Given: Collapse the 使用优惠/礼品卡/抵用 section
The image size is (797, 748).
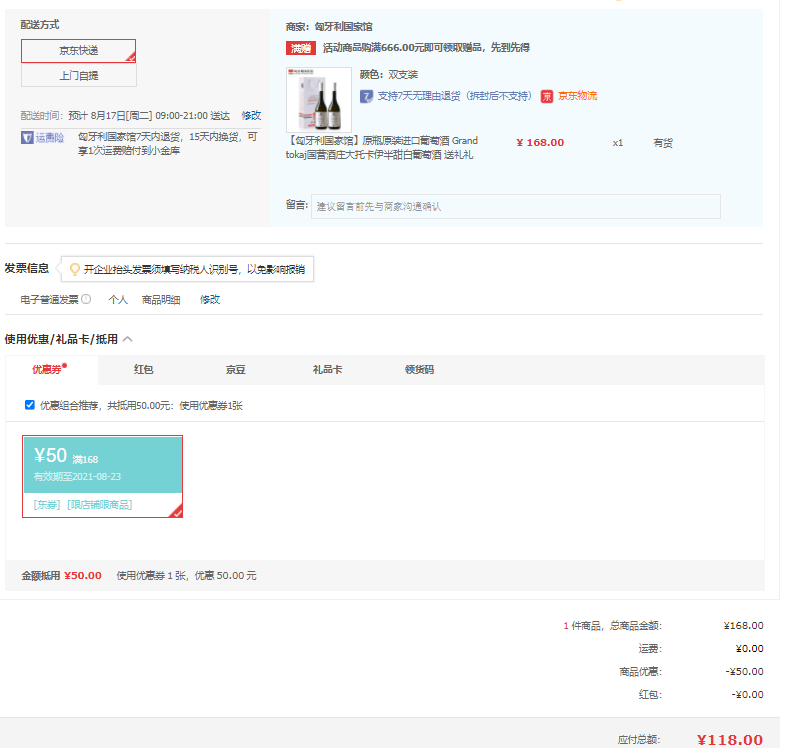Looking at the screenshot, I should (128, 339).
